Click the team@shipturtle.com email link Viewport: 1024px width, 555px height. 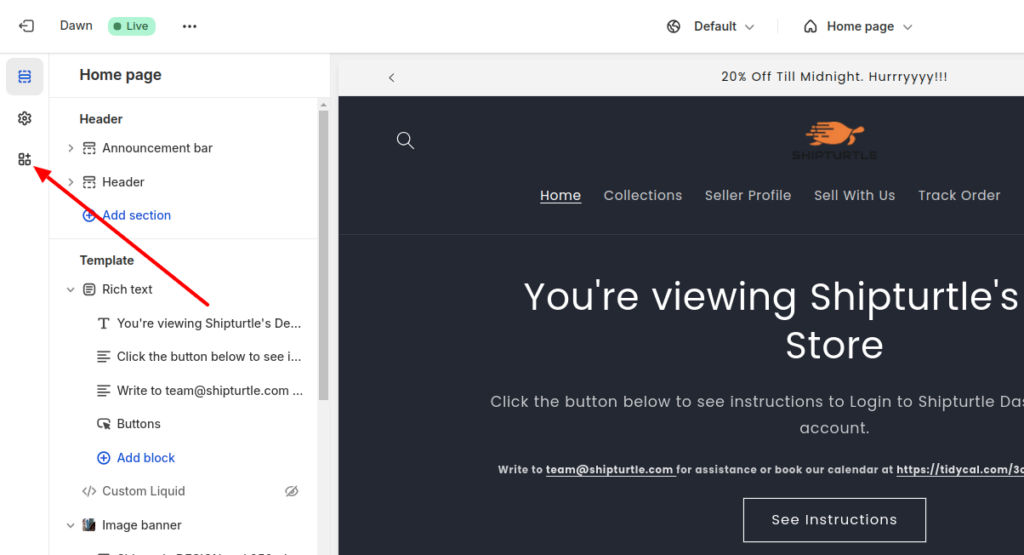[609, 469]
